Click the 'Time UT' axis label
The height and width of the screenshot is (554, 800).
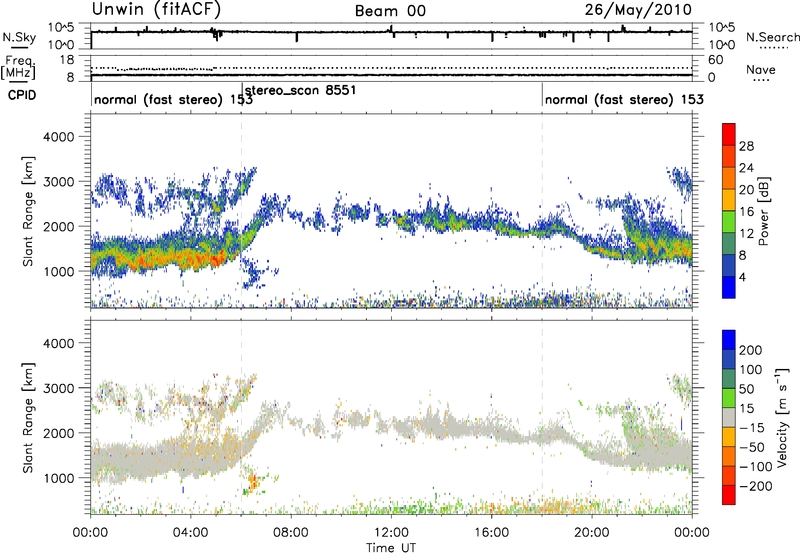point(391,548)
